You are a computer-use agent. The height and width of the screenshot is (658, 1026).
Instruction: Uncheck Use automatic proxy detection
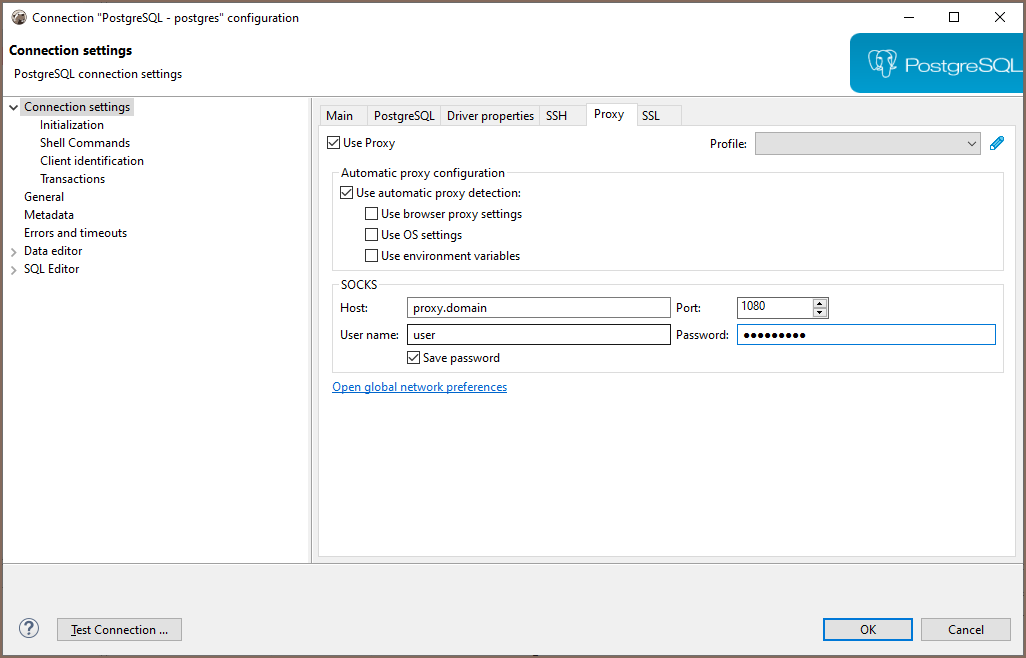click(347, 193)
